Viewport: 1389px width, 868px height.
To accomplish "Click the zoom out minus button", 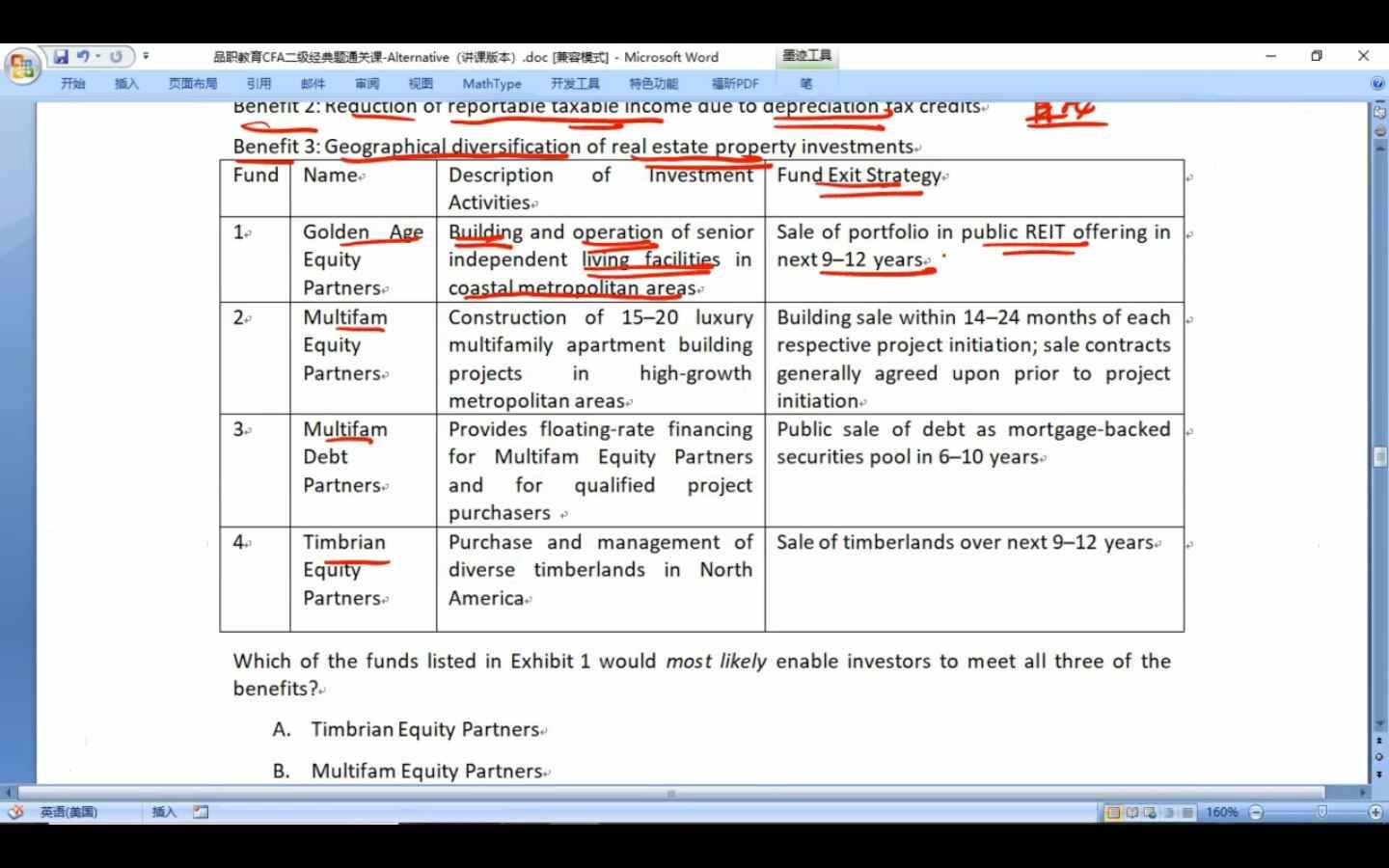I will pos(1256,812).
